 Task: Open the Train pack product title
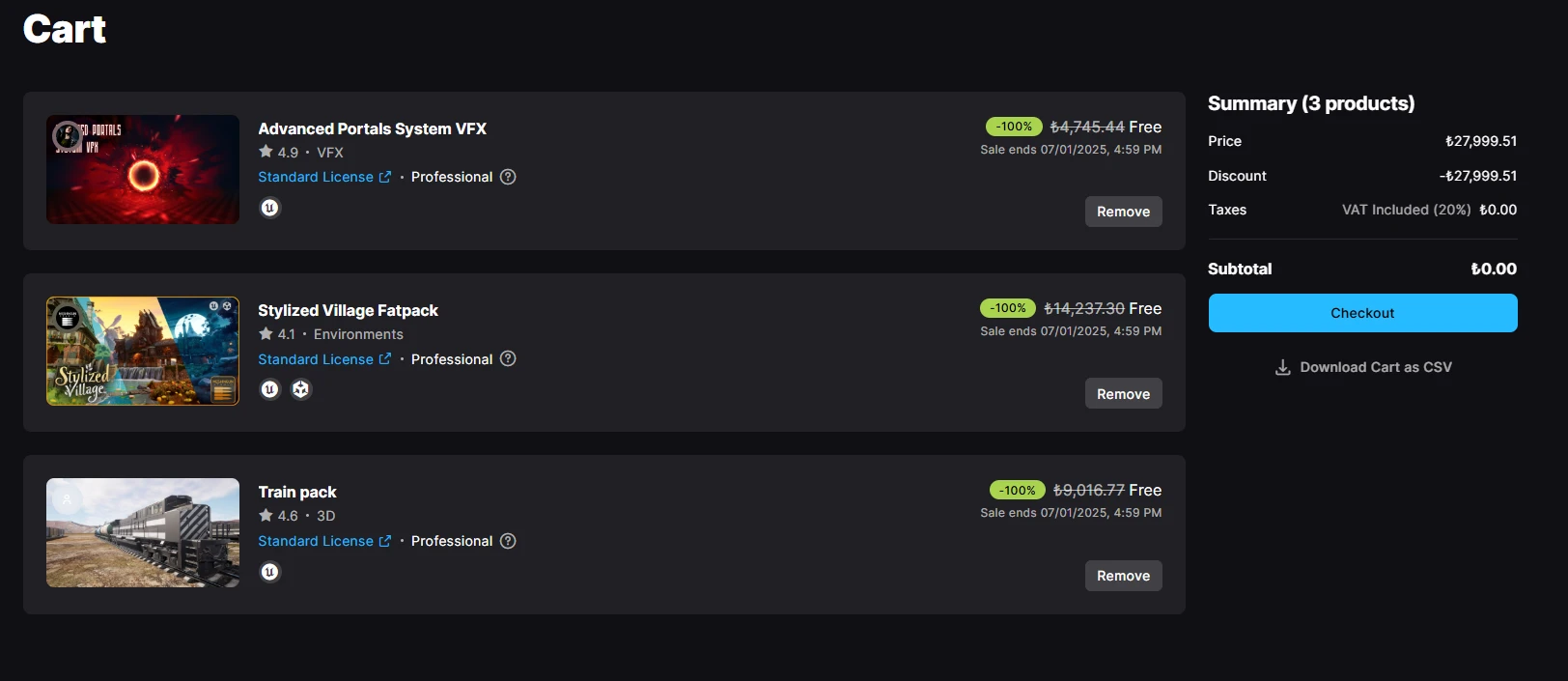pyautogui.click(x=297, y=492)
